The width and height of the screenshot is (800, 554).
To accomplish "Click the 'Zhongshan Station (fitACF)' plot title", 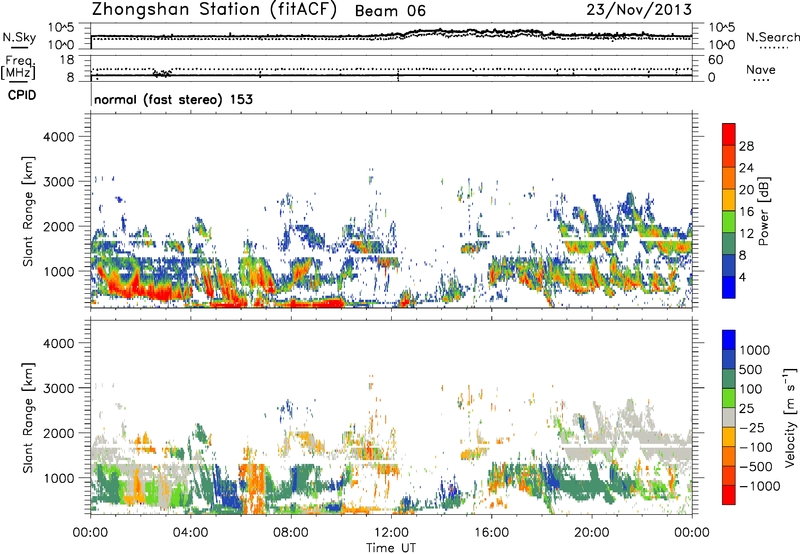I will point(214,10).
